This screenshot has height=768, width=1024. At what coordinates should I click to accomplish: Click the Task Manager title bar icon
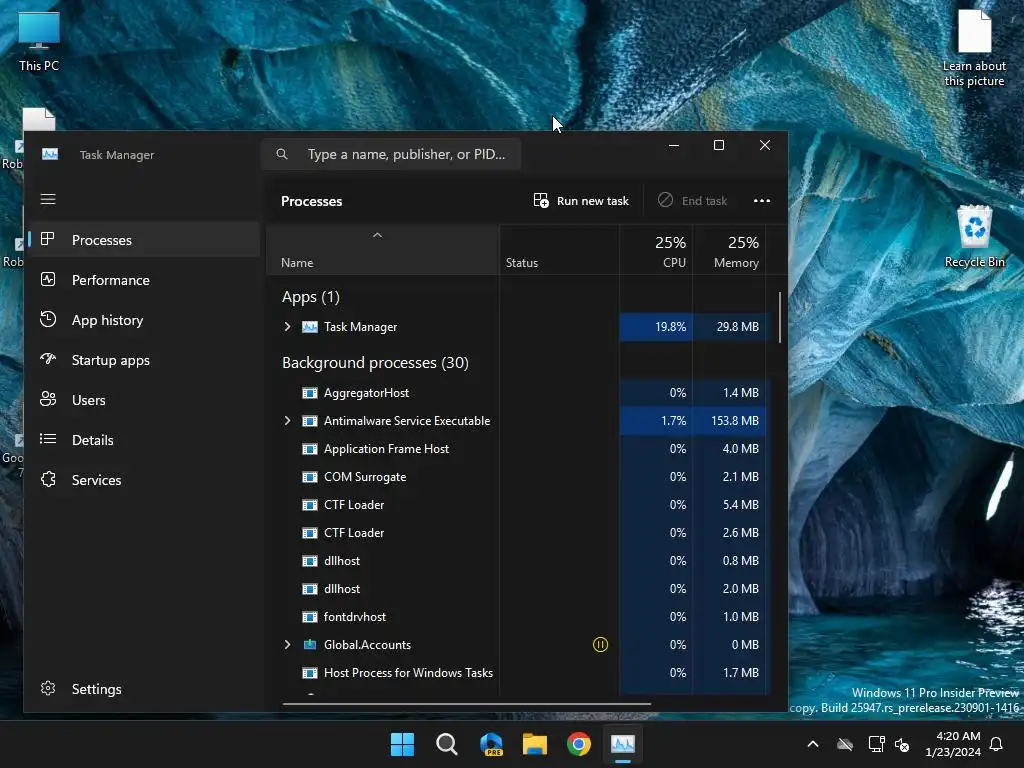click(50, 154)
